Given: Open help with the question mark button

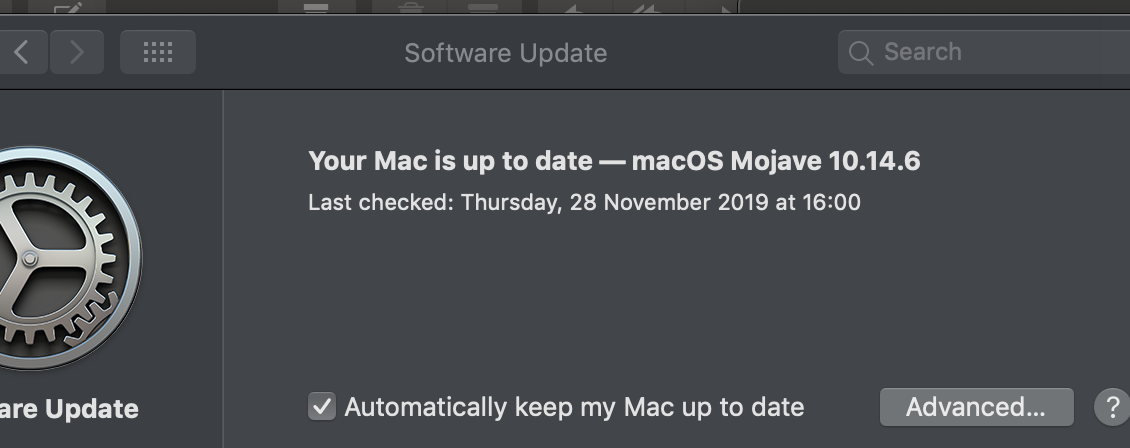Looking at the screenshot, I should [x=1112, y=407].
